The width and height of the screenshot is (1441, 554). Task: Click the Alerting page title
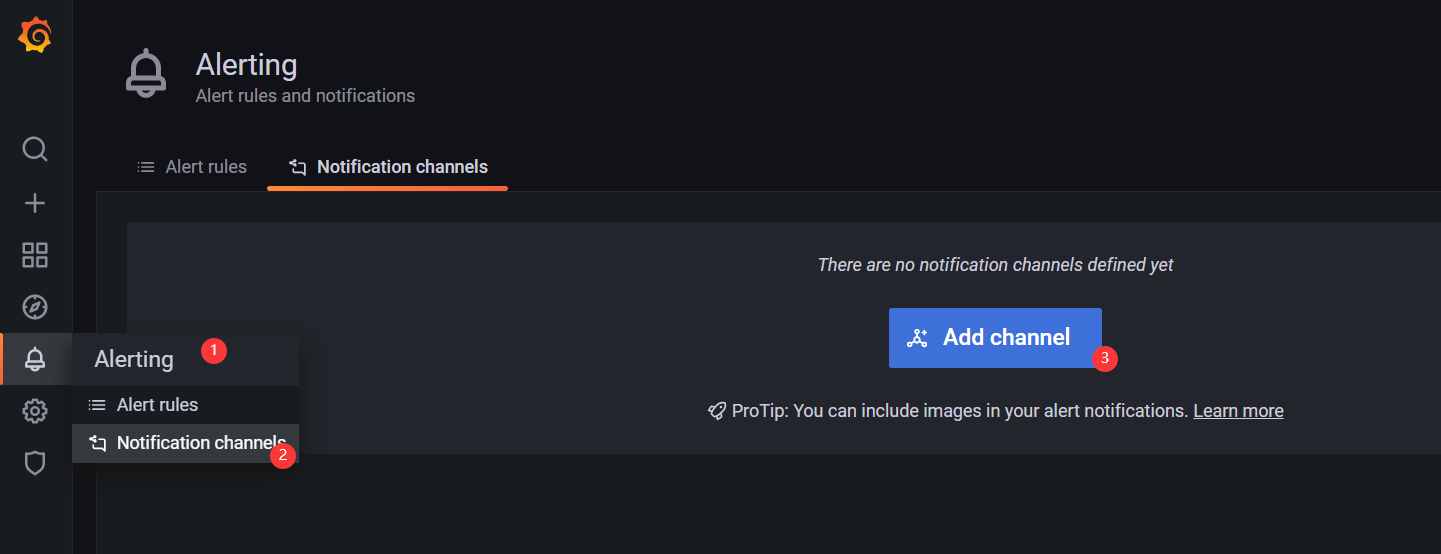coord(246,65)
